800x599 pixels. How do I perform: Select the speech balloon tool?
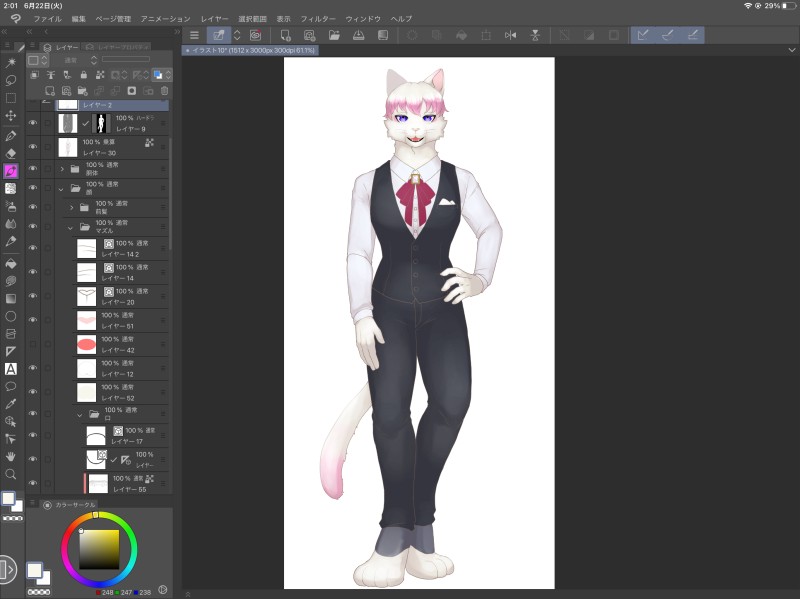(11, 386)
